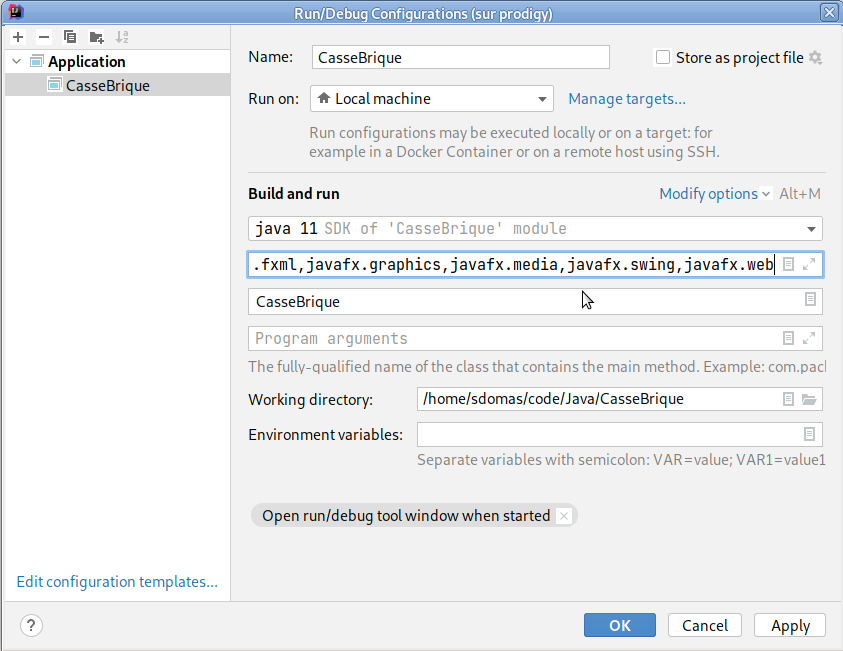
Task: Click the Add New Configuration plus icon
Action: [18, 37]
